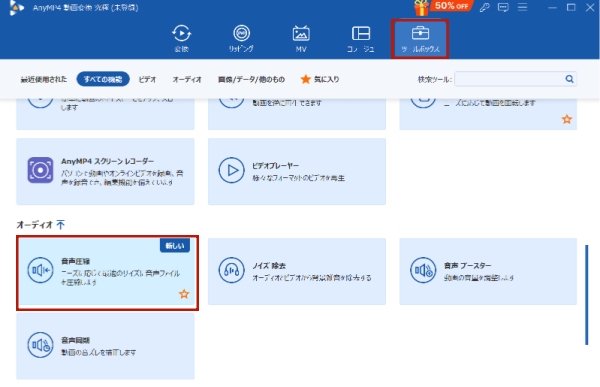Filter tools by ビデオ

click(147, 79)
